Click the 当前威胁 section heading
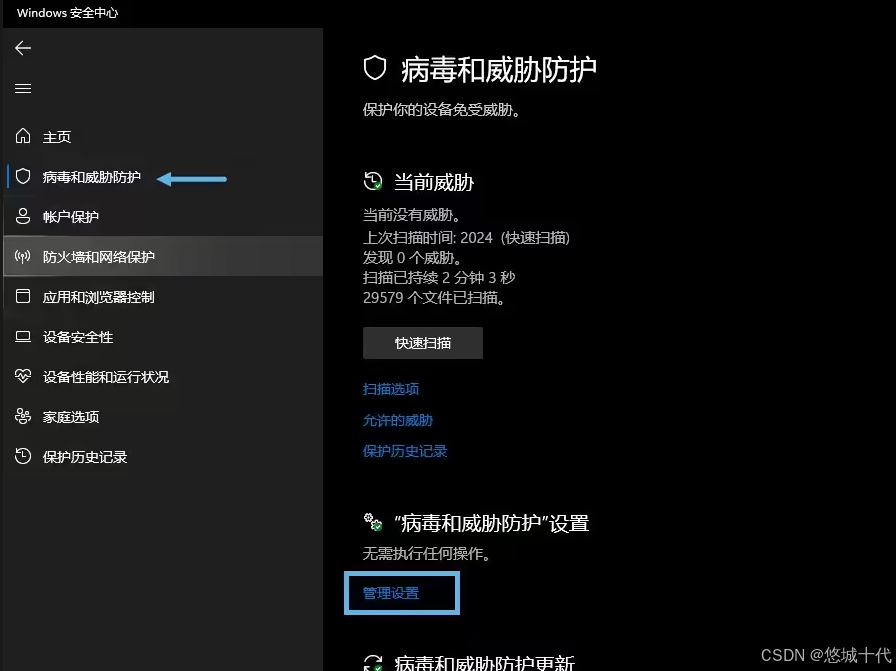The image size is (896, 671). [x=434, y=183]
